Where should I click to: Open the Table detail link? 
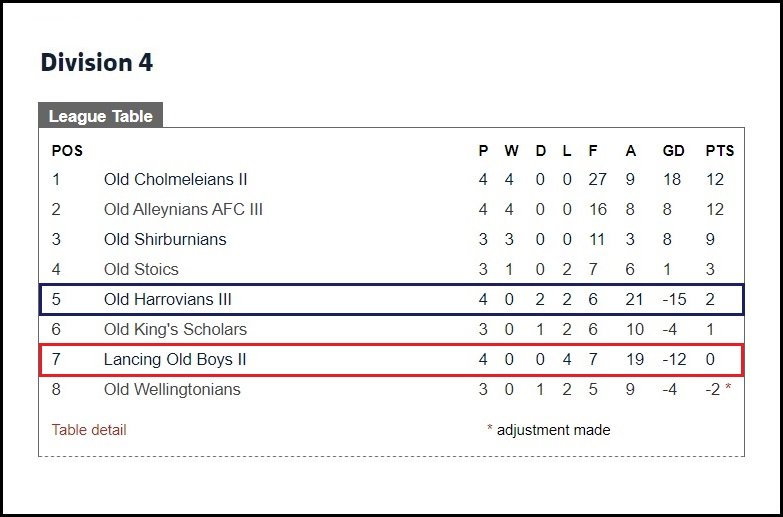coord(89,430)
